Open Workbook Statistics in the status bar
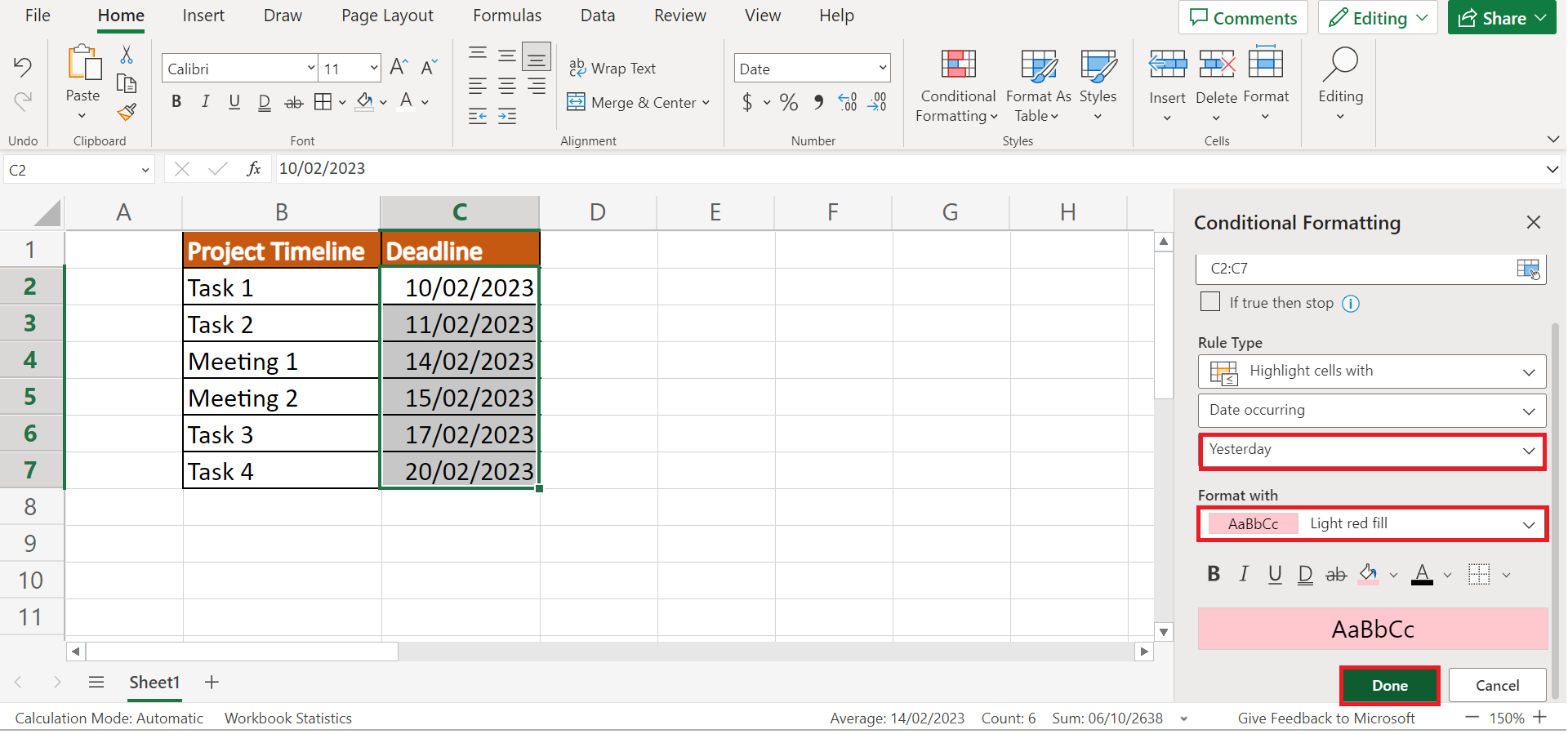Viewport: 1568px width, 734px height. click(288, 718)
